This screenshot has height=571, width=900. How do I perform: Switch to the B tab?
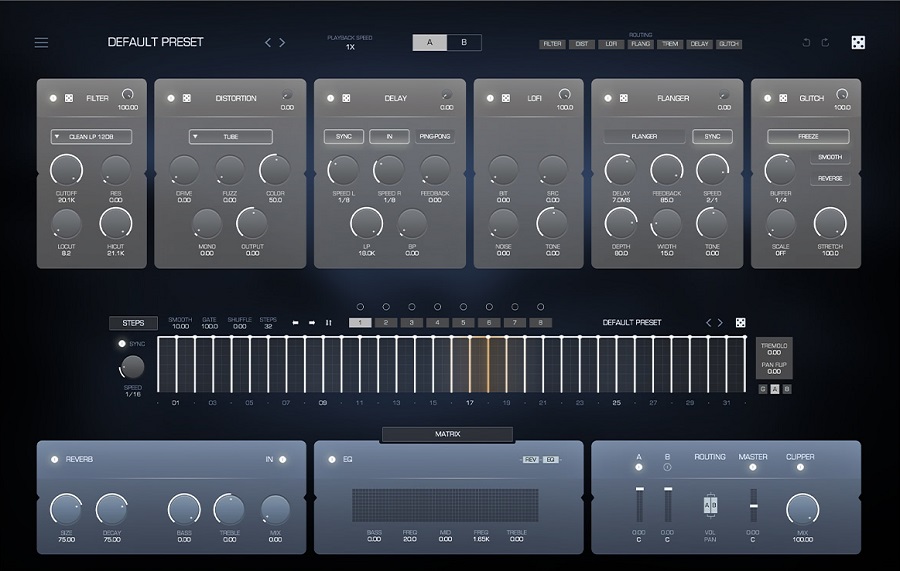pyautogui.click(x=463, y=43)
